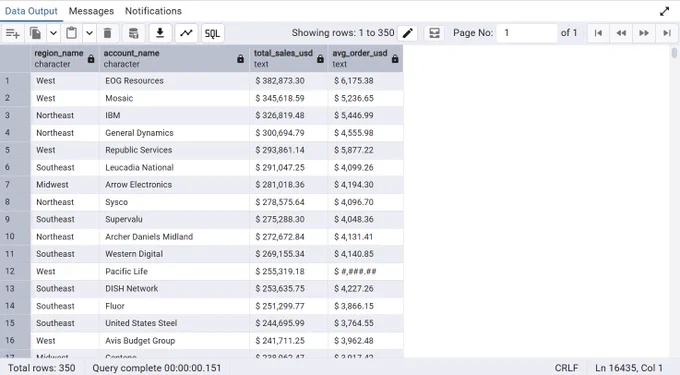Screen dimensions: 680x375
Task: Click the Mosaic account cell
Action: (175, 98)
